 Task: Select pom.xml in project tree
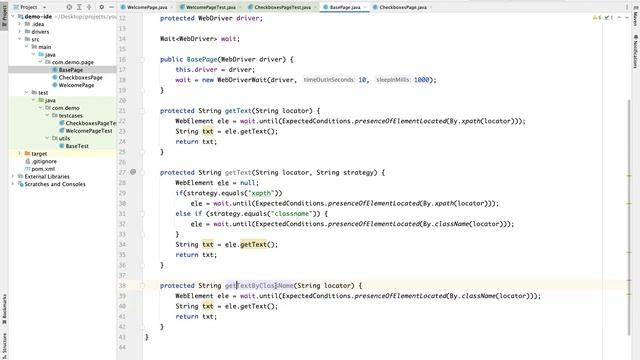pyautogui.click(x=43, y=169)
